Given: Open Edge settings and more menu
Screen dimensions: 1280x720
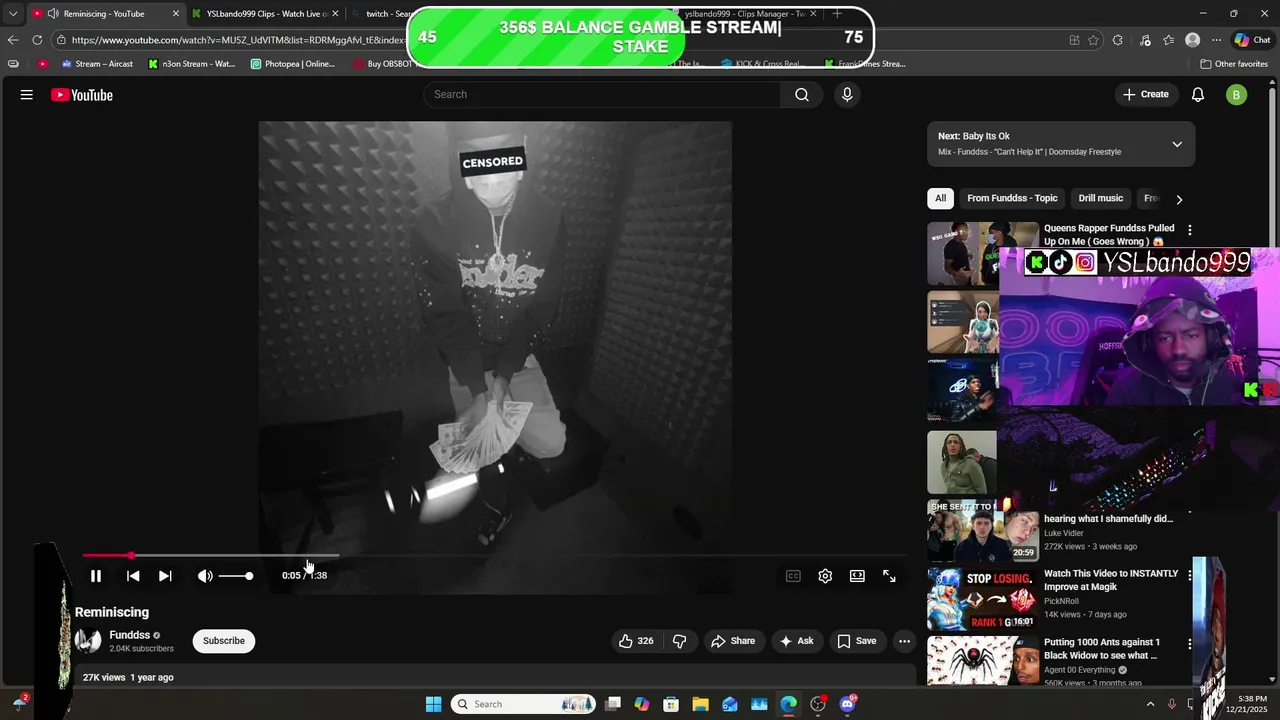Looking at the screenshot, I should coord(1216,40).
